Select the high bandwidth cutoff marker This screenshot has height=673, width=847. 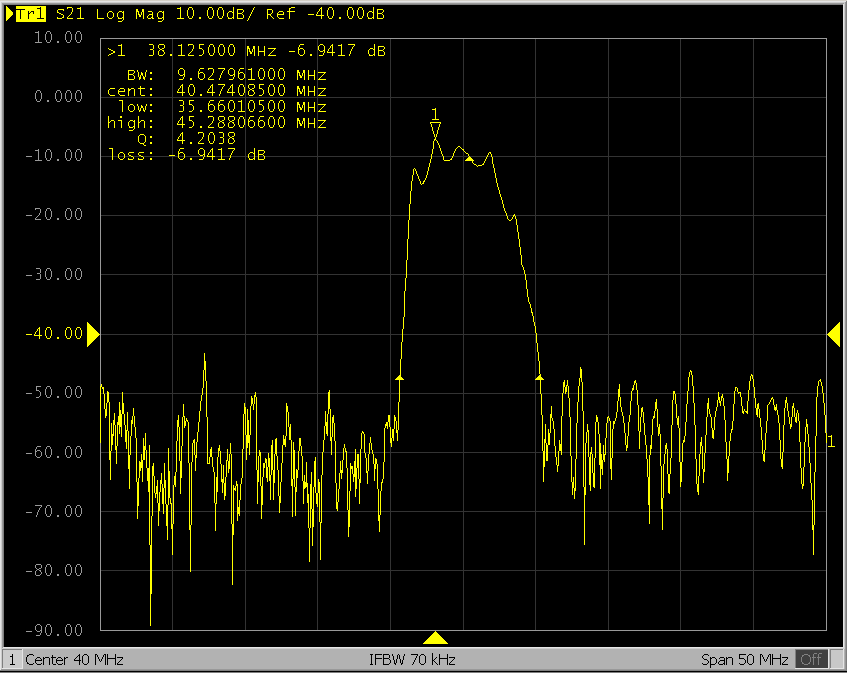pyautogui.click(x=540, y=377)
